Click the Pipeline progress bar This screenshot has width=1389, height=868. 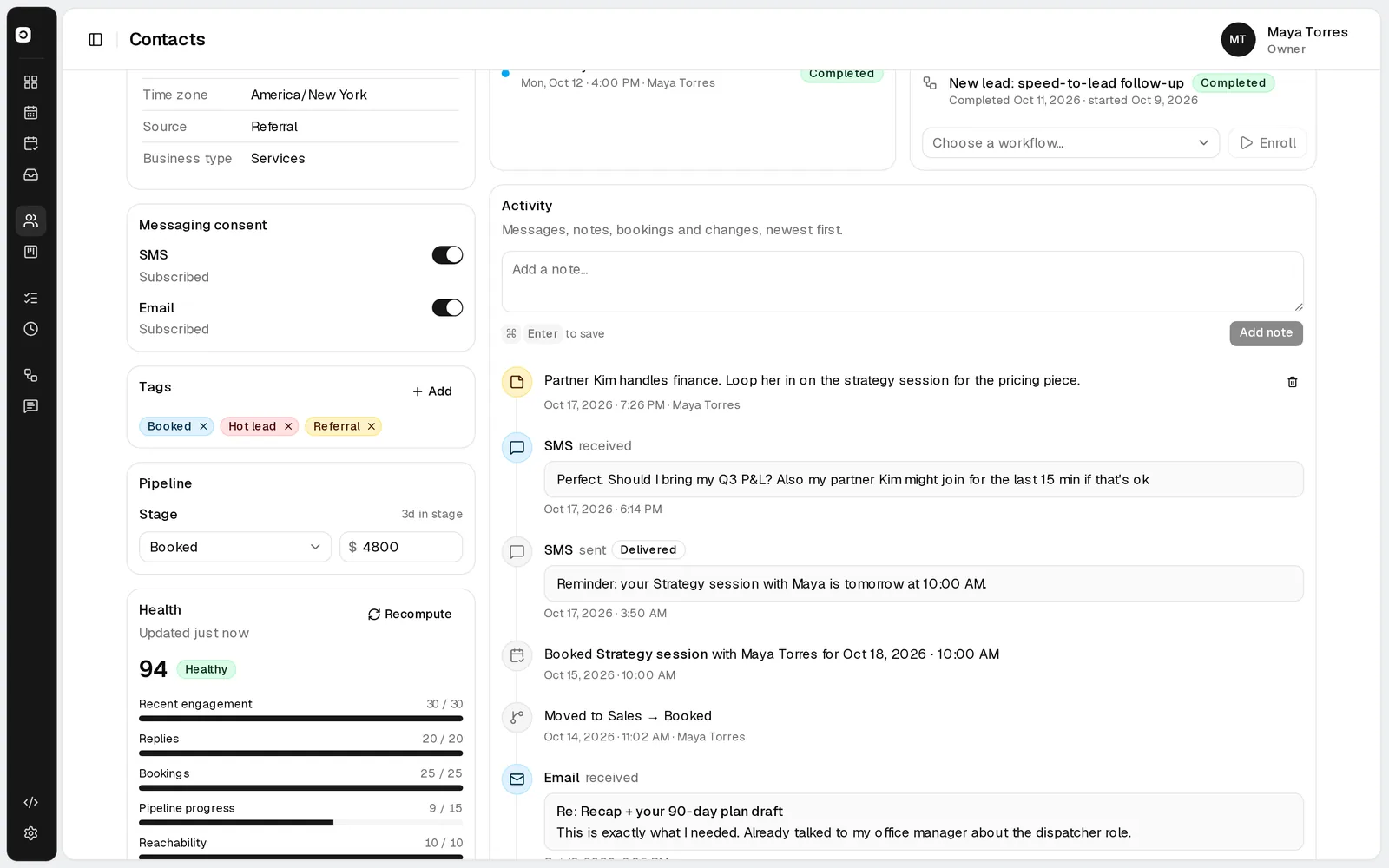(300, 823)
